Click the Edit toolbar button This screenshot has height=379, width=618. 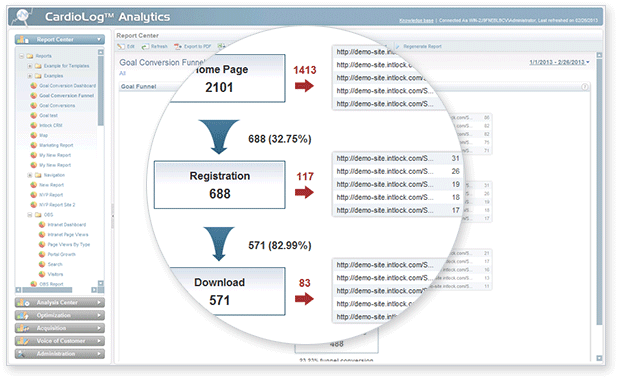(127, 46)
